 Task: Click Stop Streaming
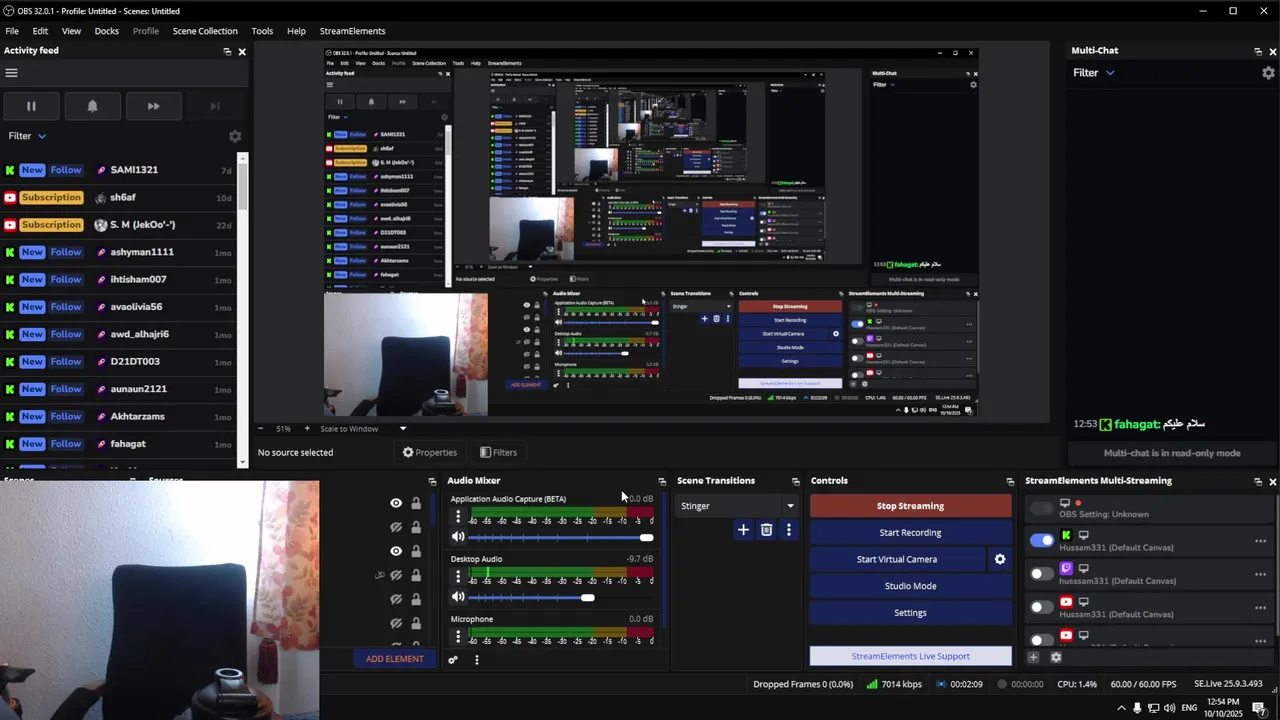pos(910,506)
